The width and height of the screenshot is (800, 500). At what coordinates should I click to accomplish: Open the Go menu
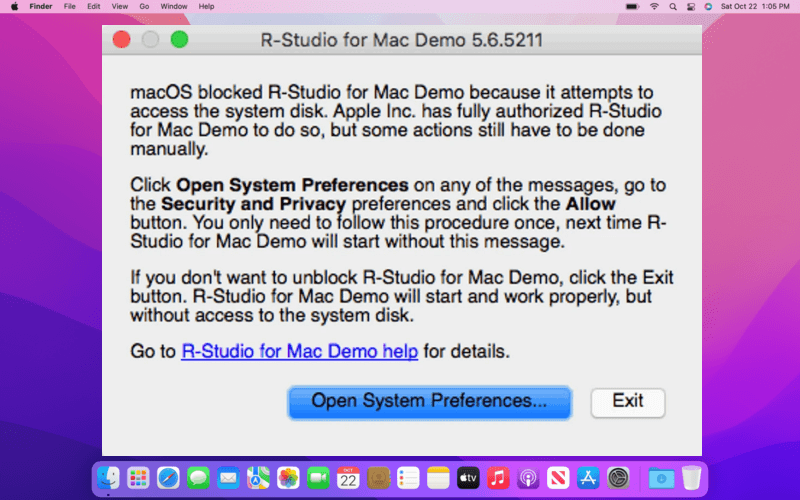pyautogui.click(x=144, y=7)
